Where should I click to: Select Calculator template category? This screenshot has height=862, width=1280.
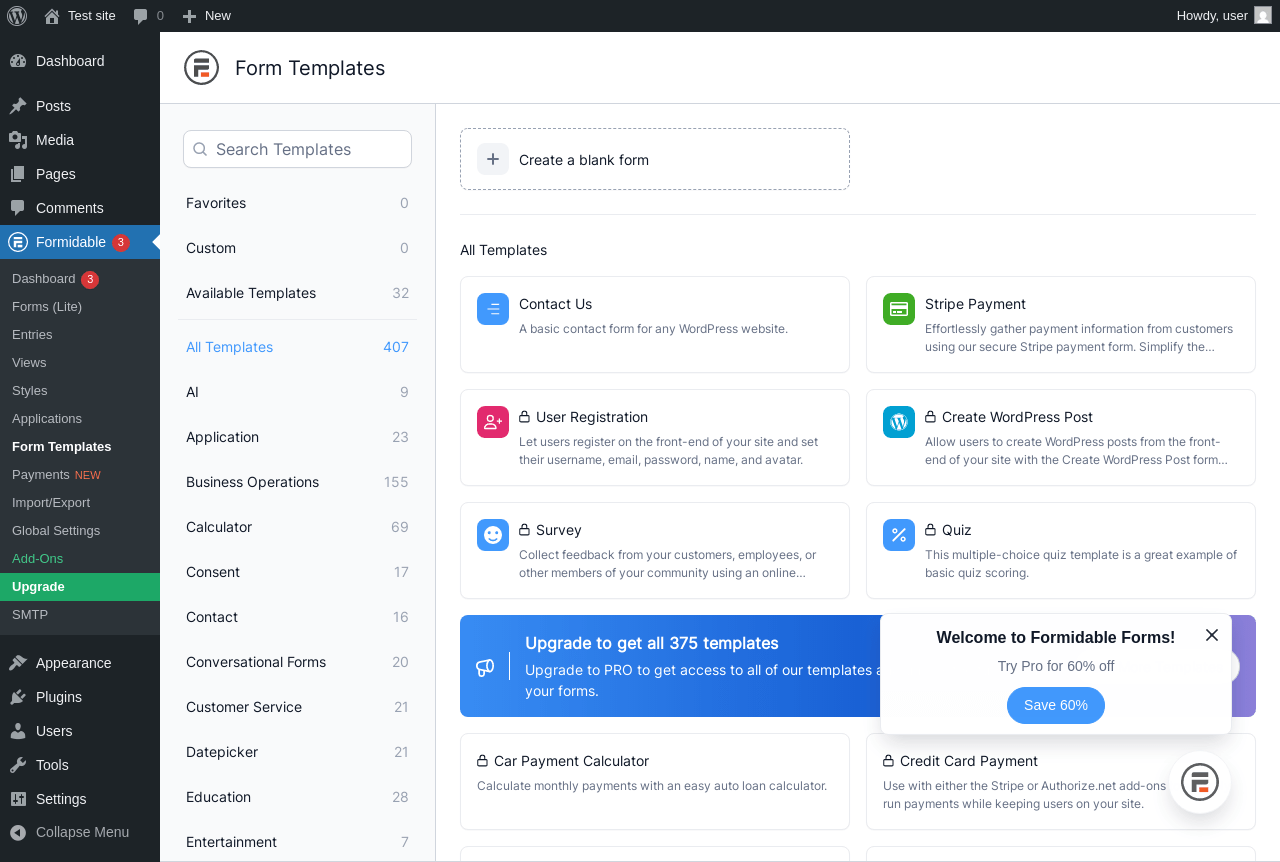point(297,527)
